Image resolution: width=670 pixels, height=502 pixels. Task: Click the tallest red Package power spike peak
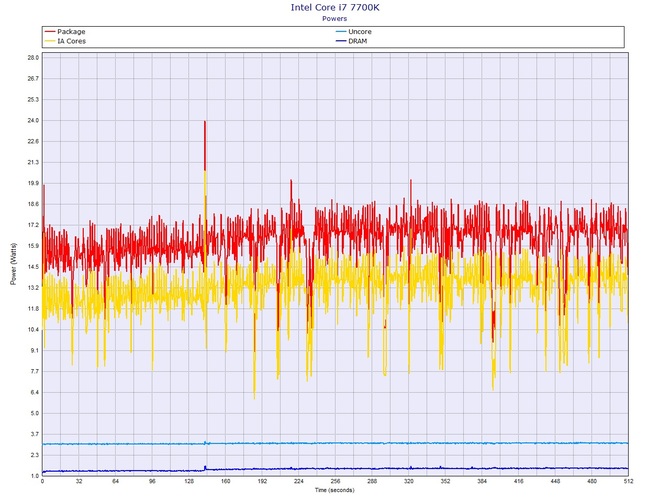click(205, 122)
